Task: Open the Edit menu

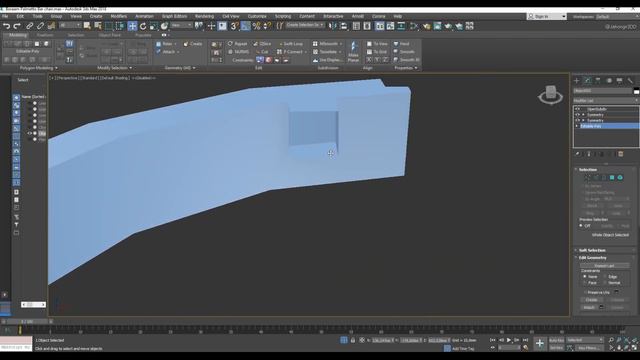Action: (20, 16)
